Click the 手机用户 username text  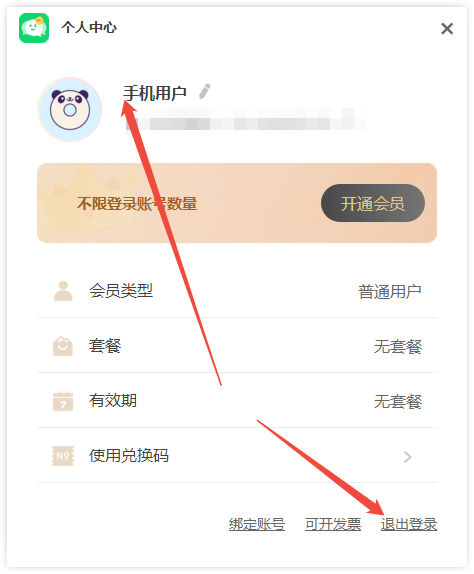[155, 93]
